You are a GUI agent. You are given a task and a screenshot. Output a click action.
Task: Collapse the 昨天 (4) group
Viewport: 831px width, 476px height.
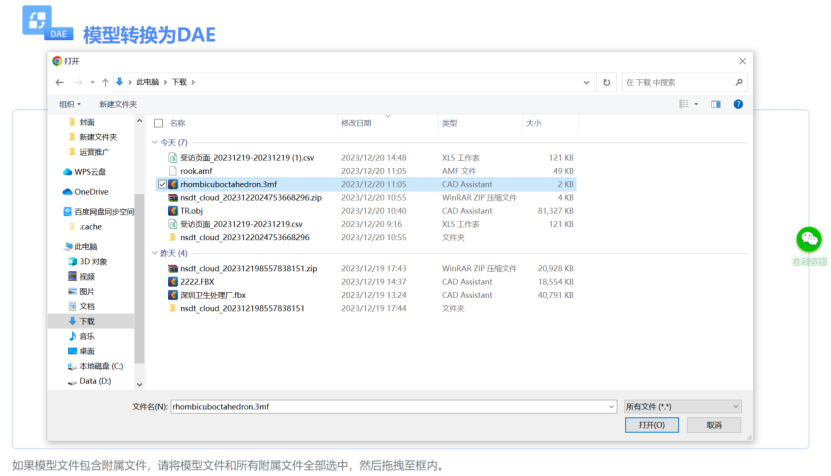(154, 253)
